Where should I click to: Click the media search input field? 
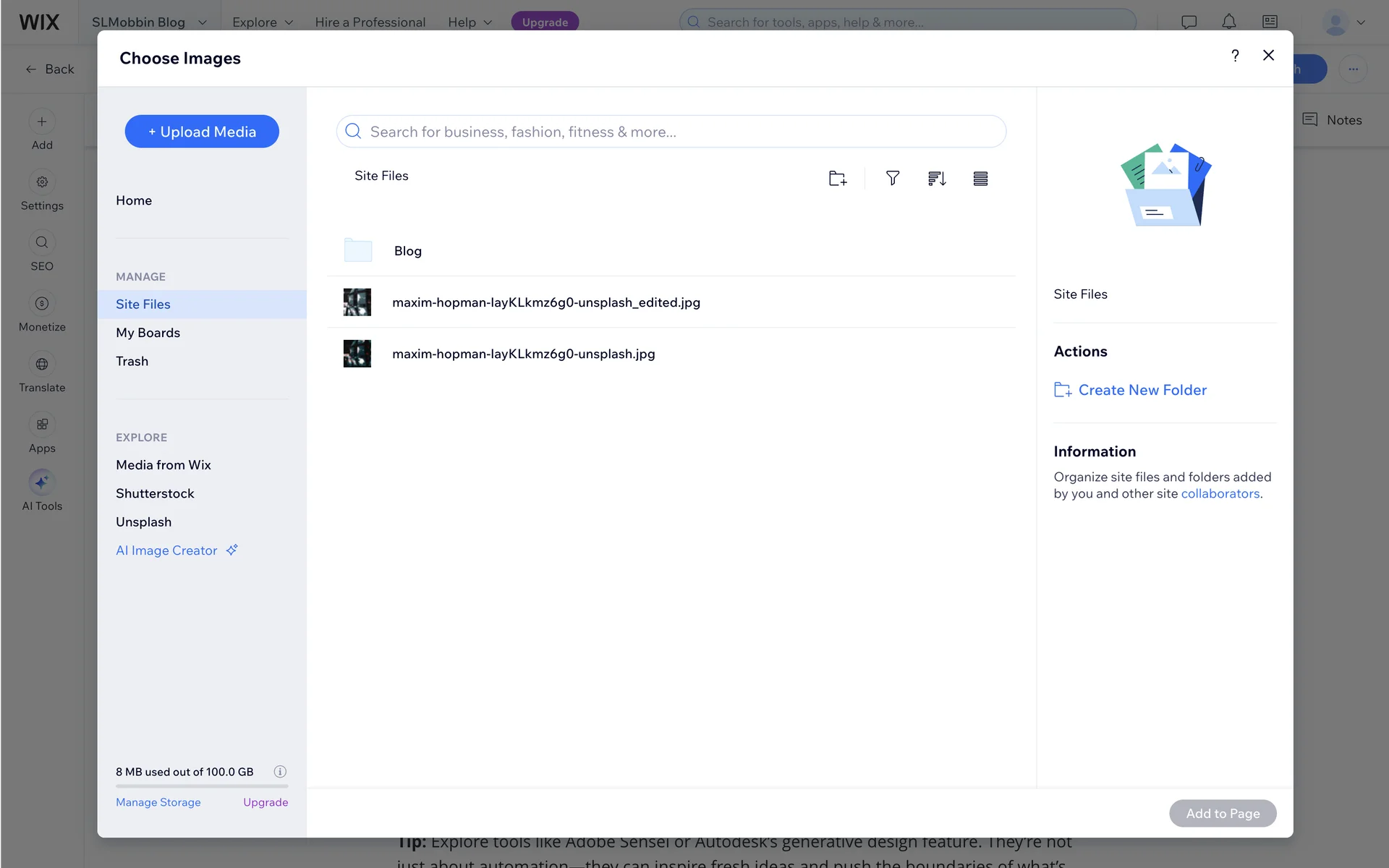point(671,132)
